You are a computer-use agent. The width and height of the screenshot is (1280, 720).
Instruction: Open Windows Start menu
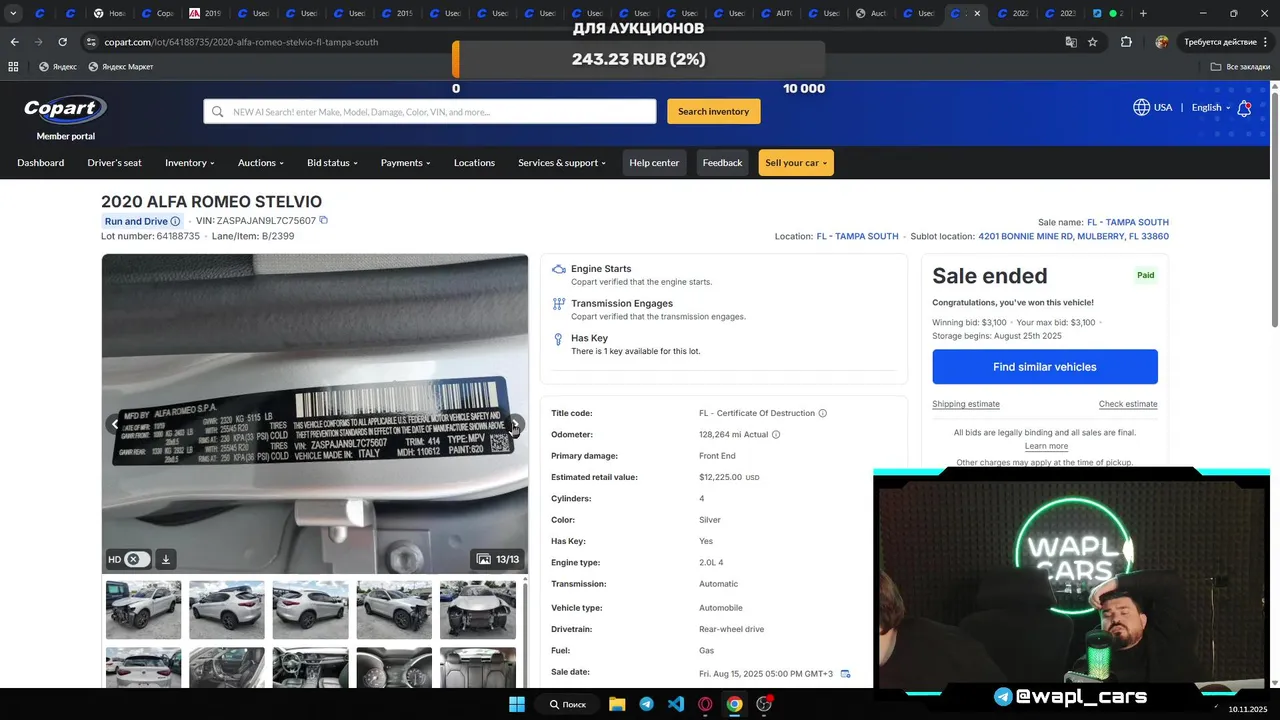[517, 704]
